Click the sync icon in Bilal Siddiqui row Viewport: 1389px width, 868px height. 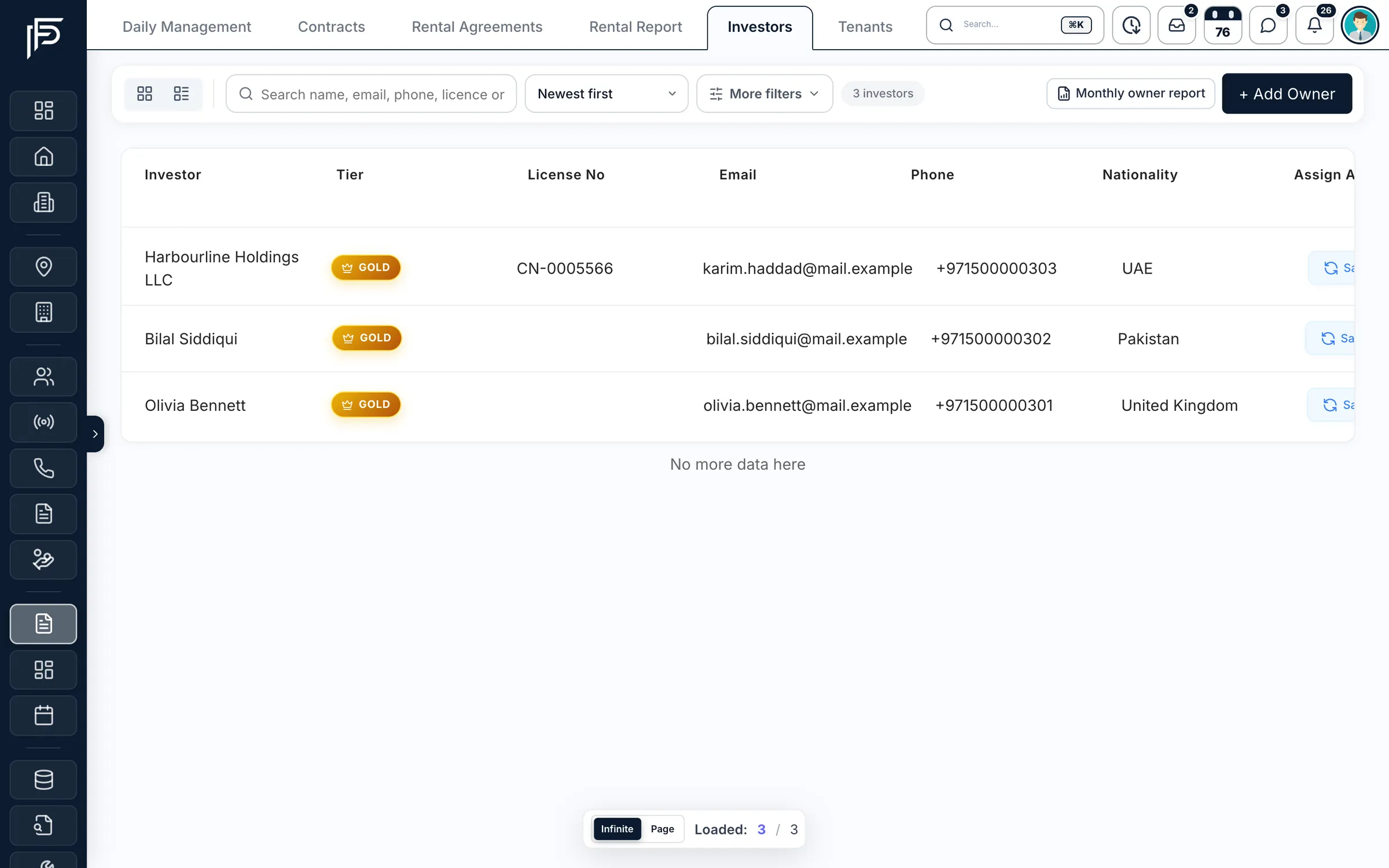pyautogui.click(x=1328, y=339)
